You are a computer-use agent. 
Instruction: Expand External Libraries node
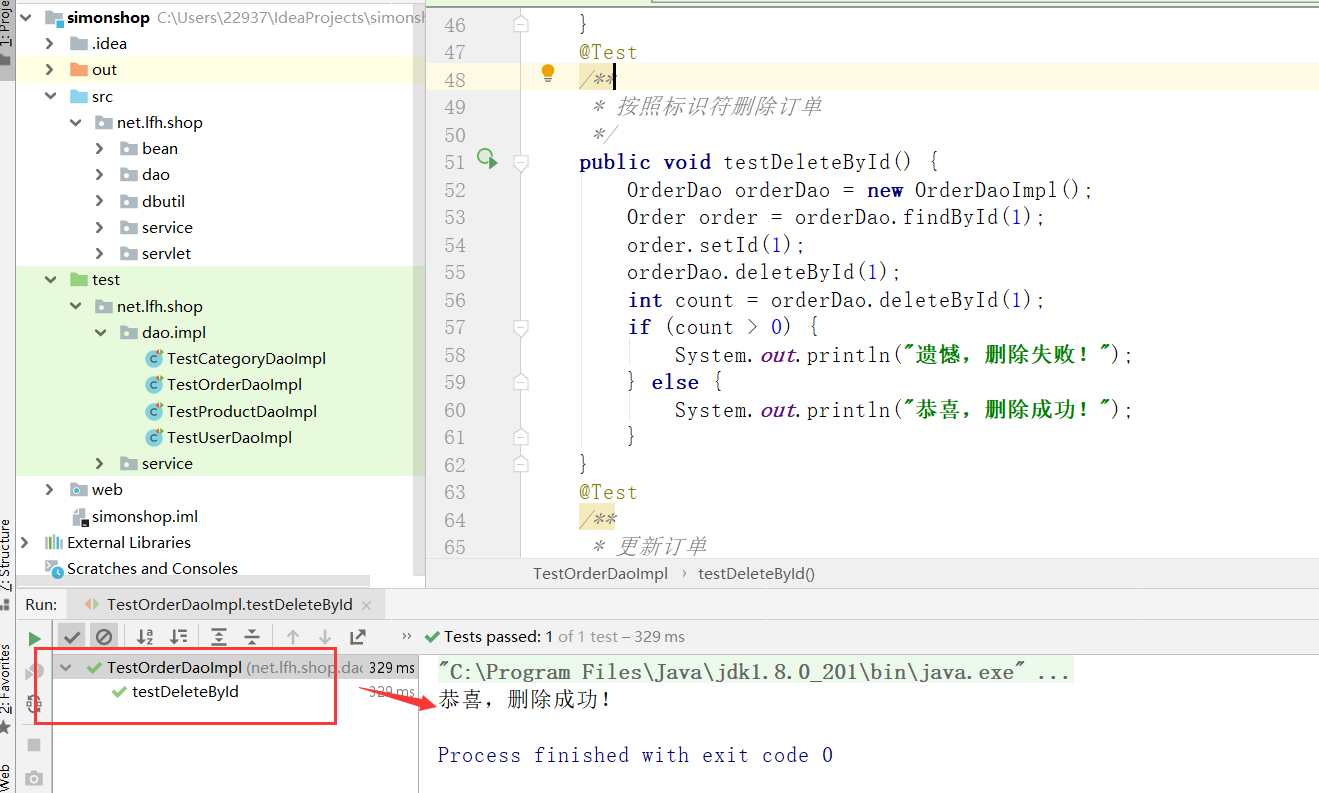[25, 542]
